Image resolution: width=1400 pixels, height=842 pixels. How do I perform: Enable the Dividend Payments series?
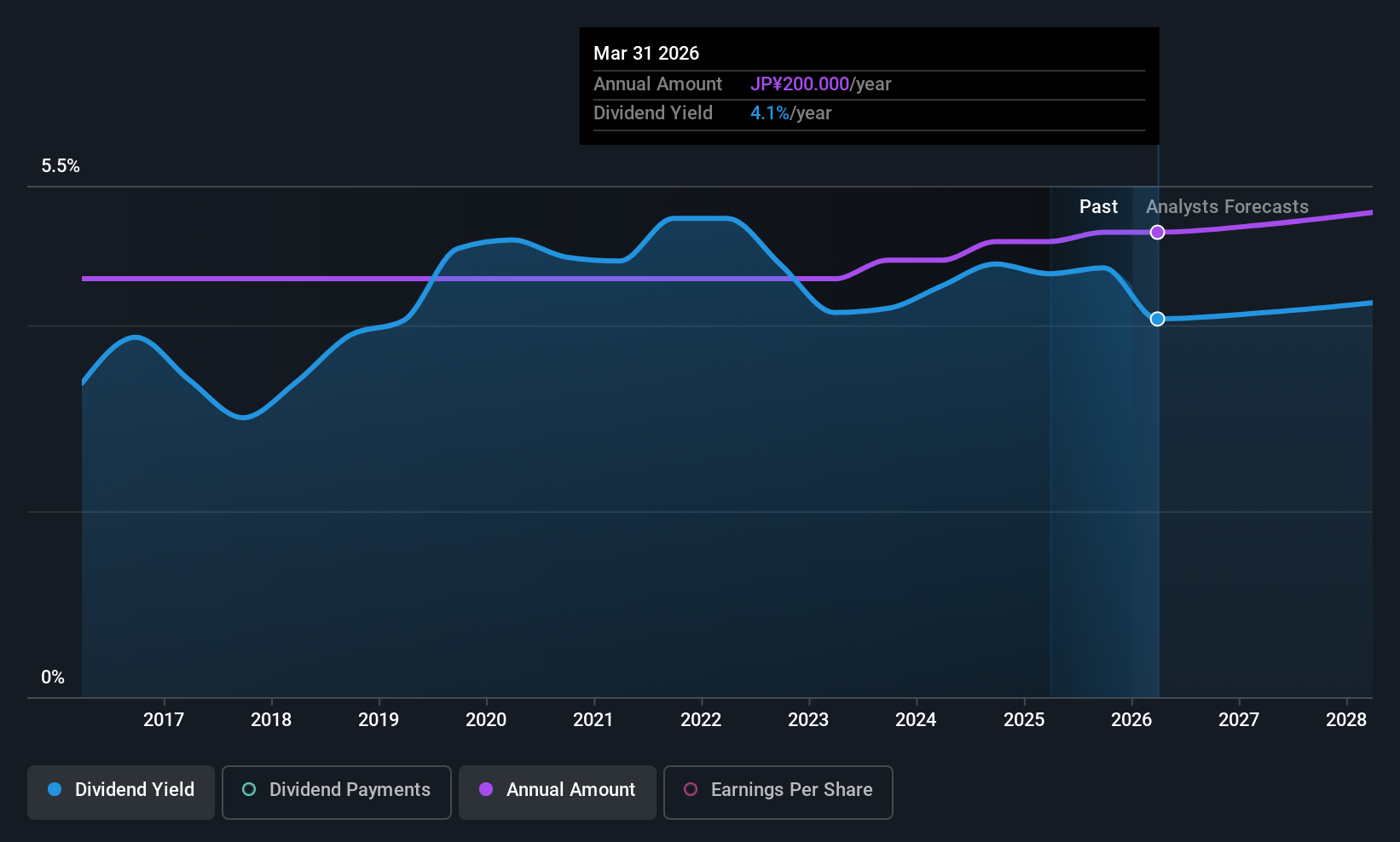pyautogui.click(x=337, y=793)
